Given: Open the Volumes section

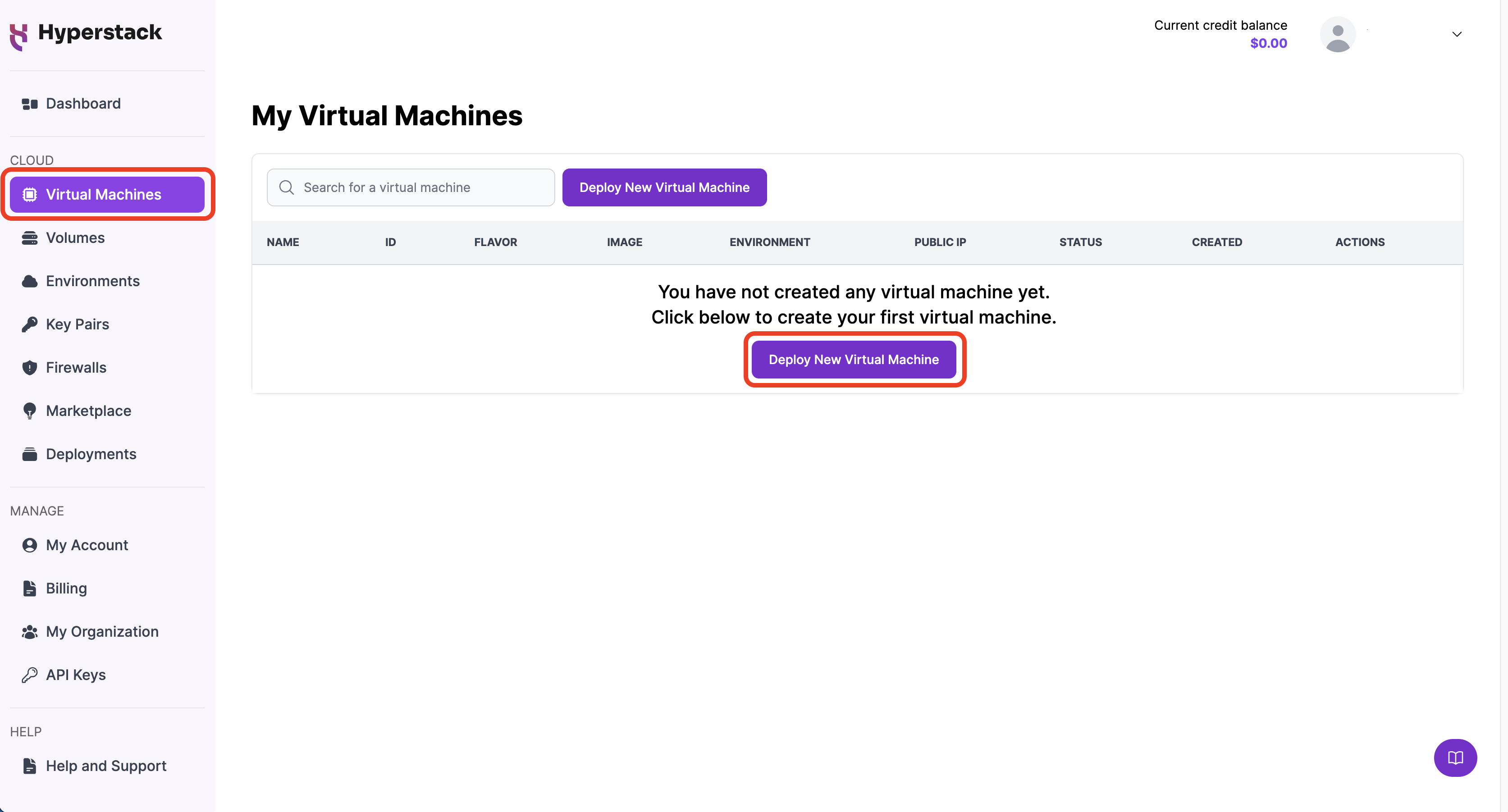Looking at the screenshot, I should tap(107, 237).
